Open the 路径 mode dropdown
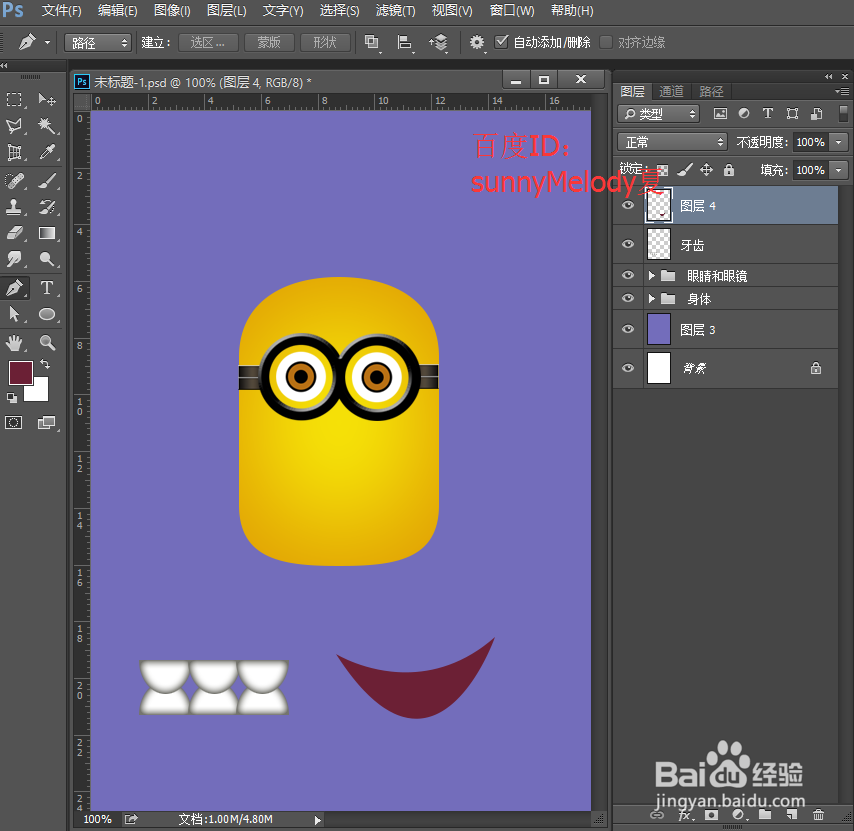 [x=98, y=42]
